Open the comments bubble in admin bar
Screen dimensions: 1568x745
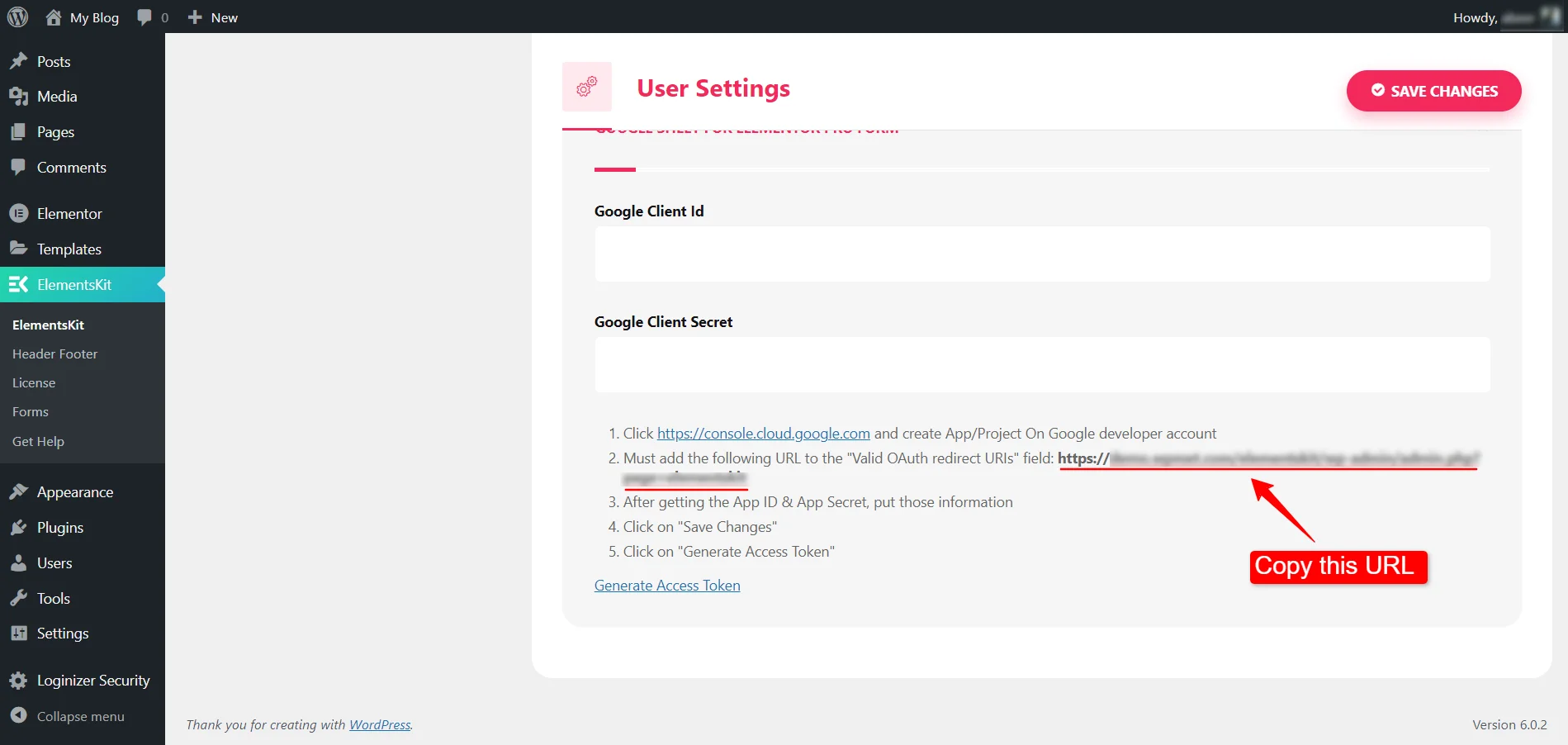pos(144,17)
